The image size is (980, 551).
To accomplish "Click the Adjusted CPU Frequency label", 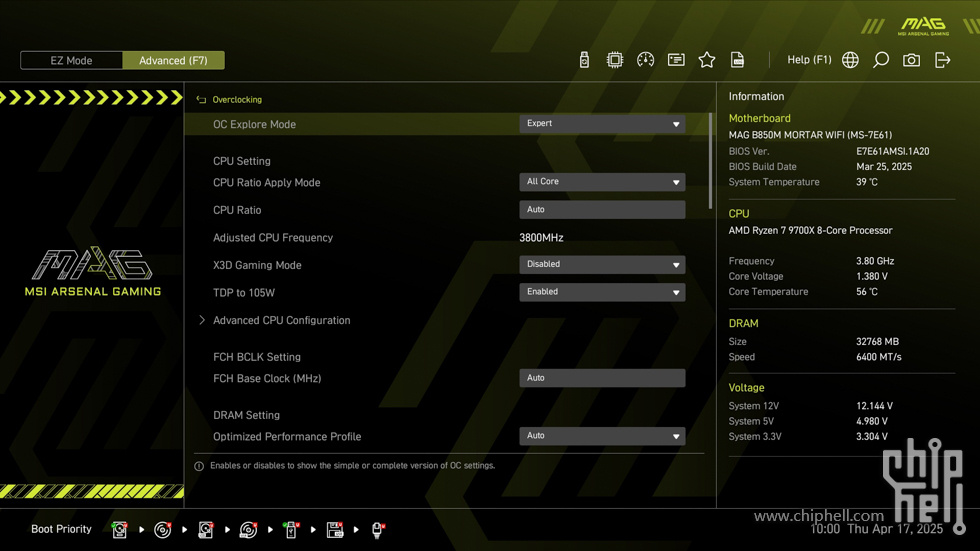I will (x=272, y=237).
